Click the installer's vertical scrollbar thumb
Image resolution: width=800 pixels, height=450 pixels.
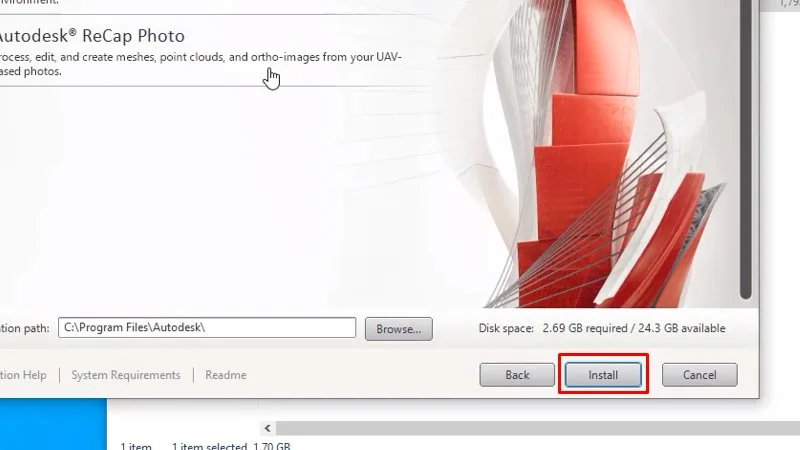point(745,149)
